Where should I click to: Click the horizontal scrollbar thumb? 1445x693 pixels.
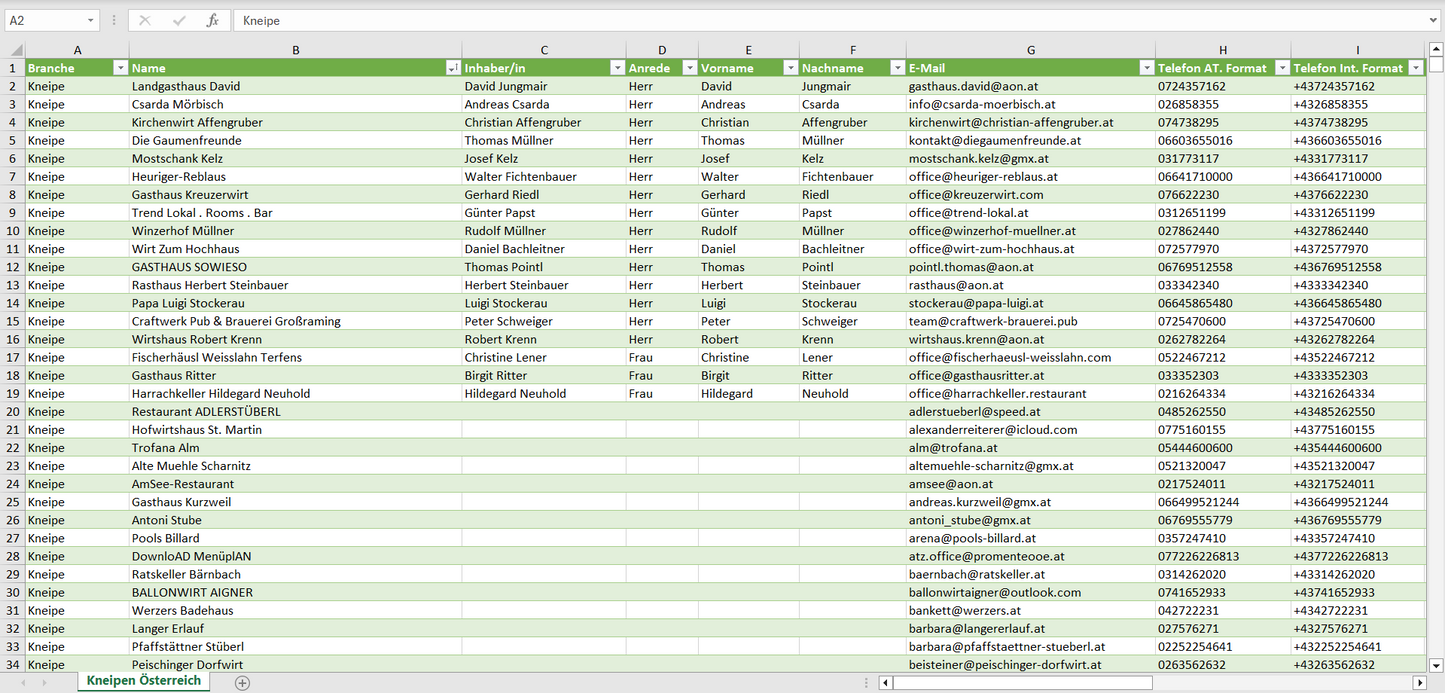[x=1022, y=682]
